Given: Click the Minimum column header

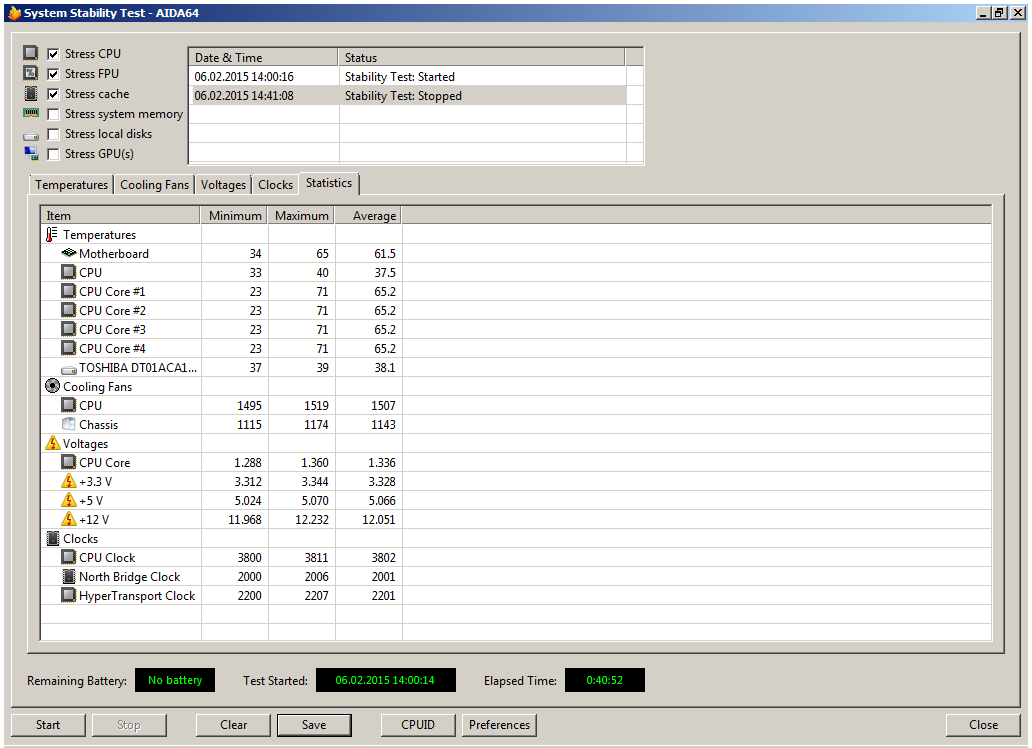Looking at the screenshot, I should [234, 215].
